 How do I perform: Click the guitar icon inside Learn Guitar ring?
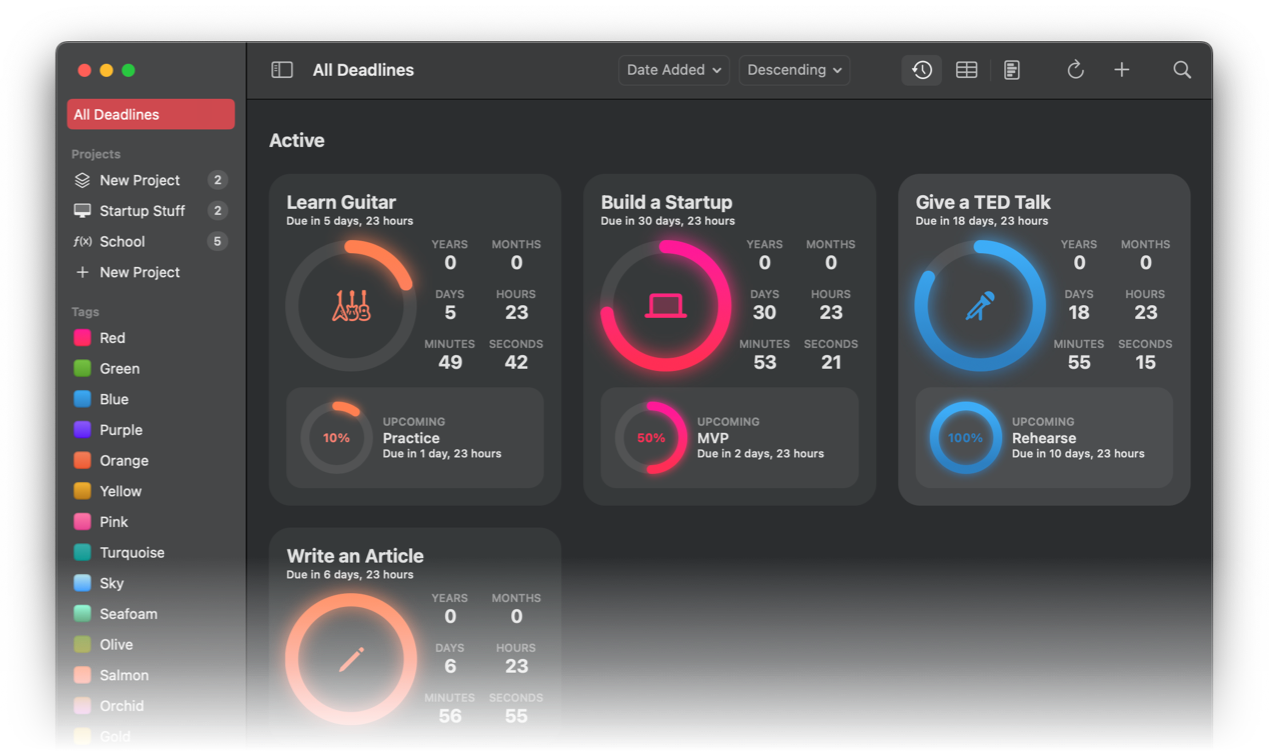(351, 305)
